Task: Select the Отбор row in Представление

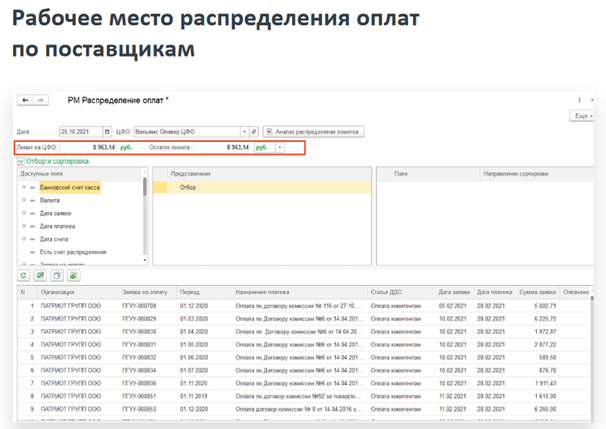Action: click(x=188, y=187)
